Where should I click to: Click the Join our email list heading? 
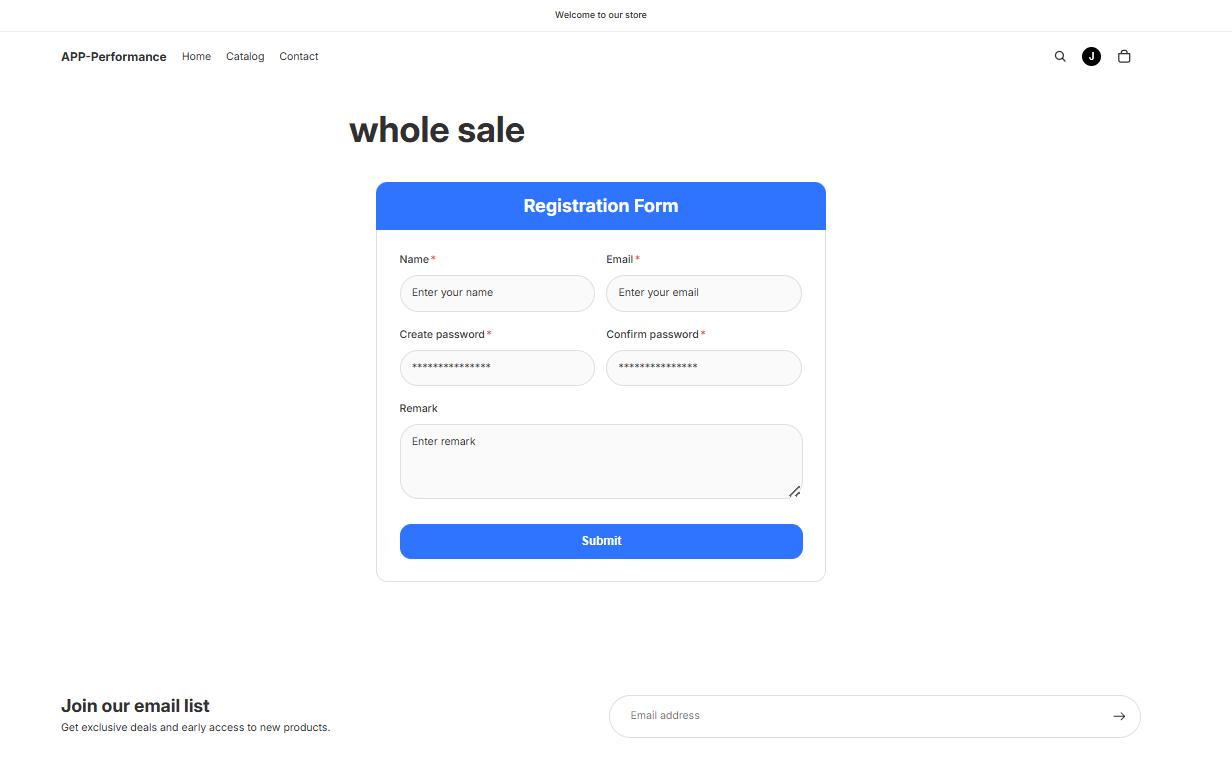tap(135, 706)
